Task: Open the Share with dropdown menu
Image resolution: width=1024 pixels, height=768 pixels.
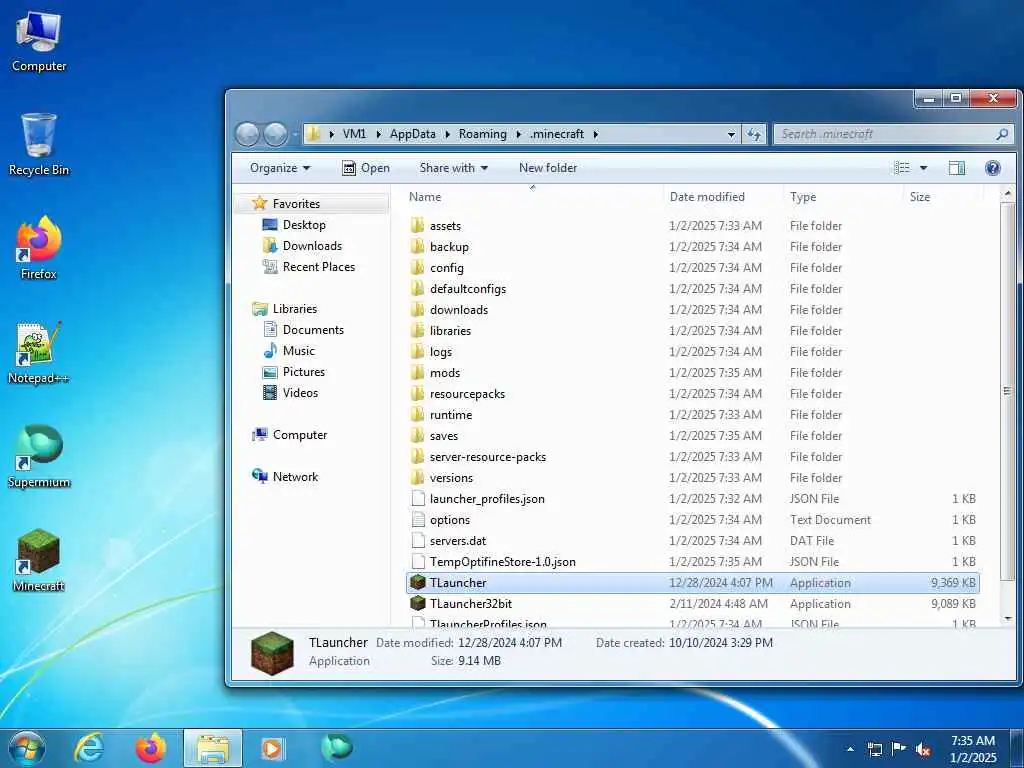Action: [454, 168]
